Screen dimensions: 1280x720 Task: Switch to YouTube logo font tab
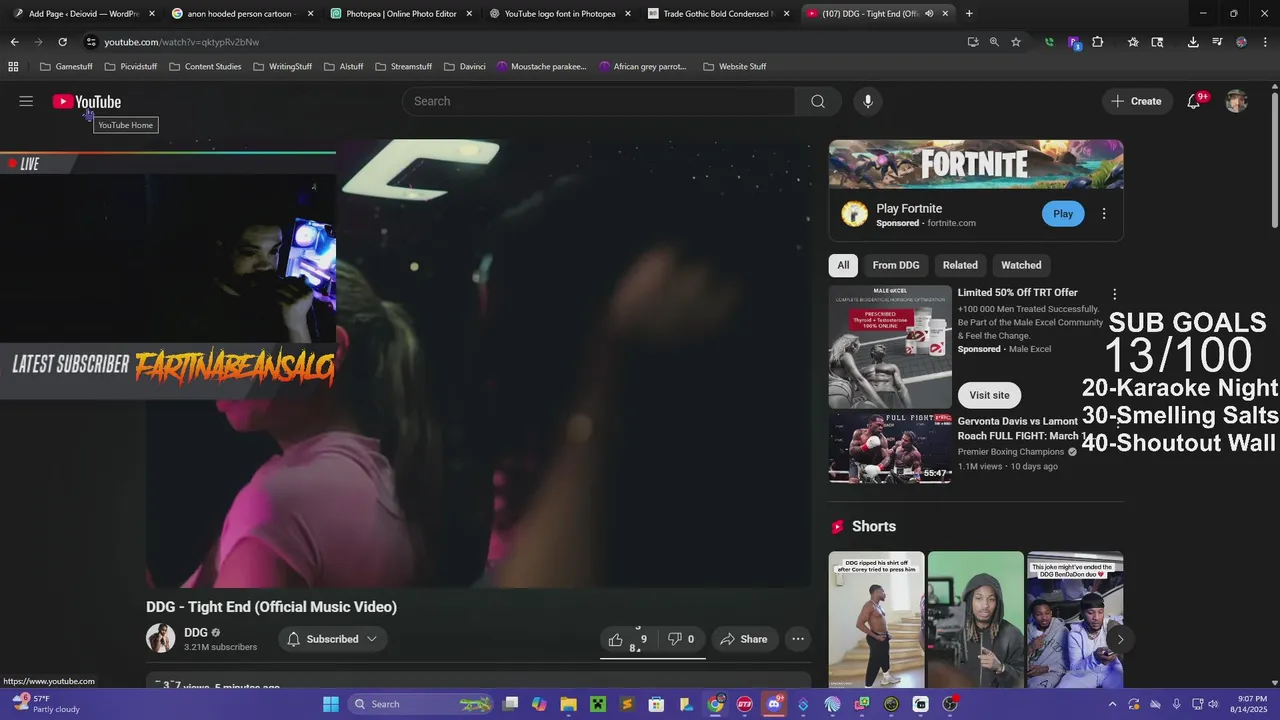(559, 13)
